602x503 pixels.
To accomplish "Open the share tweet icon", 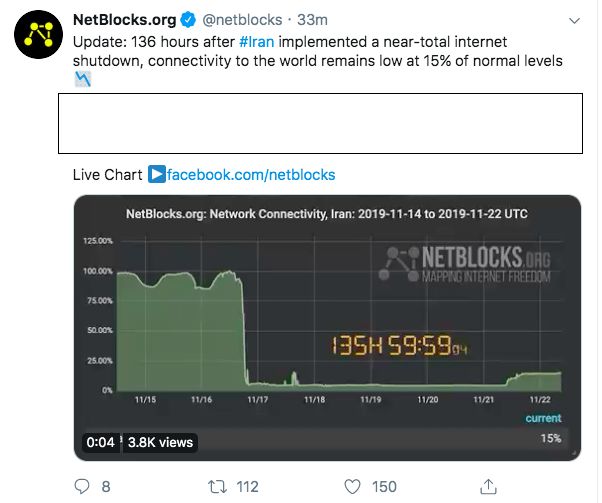I will click(x=489, y=486).
